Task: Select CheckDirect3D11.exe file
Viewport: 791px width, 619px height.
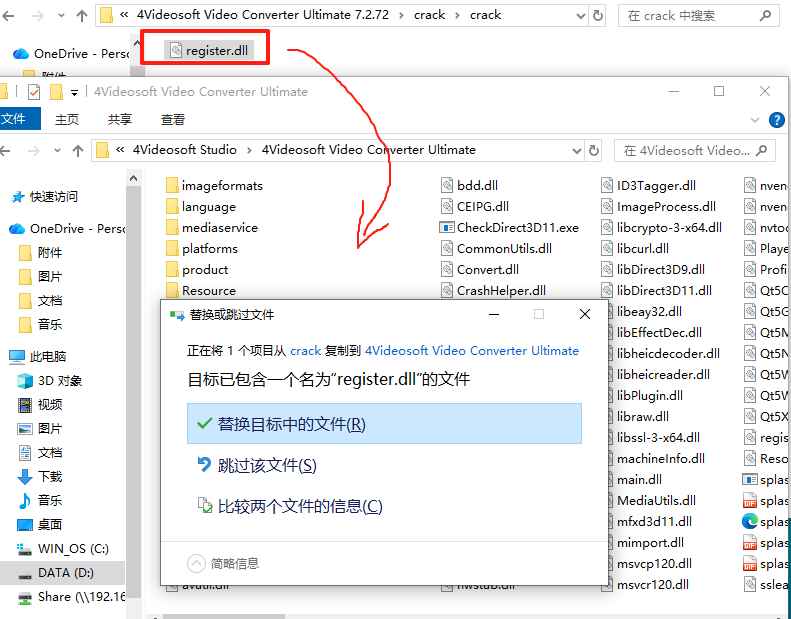Action: pos(510,228)
